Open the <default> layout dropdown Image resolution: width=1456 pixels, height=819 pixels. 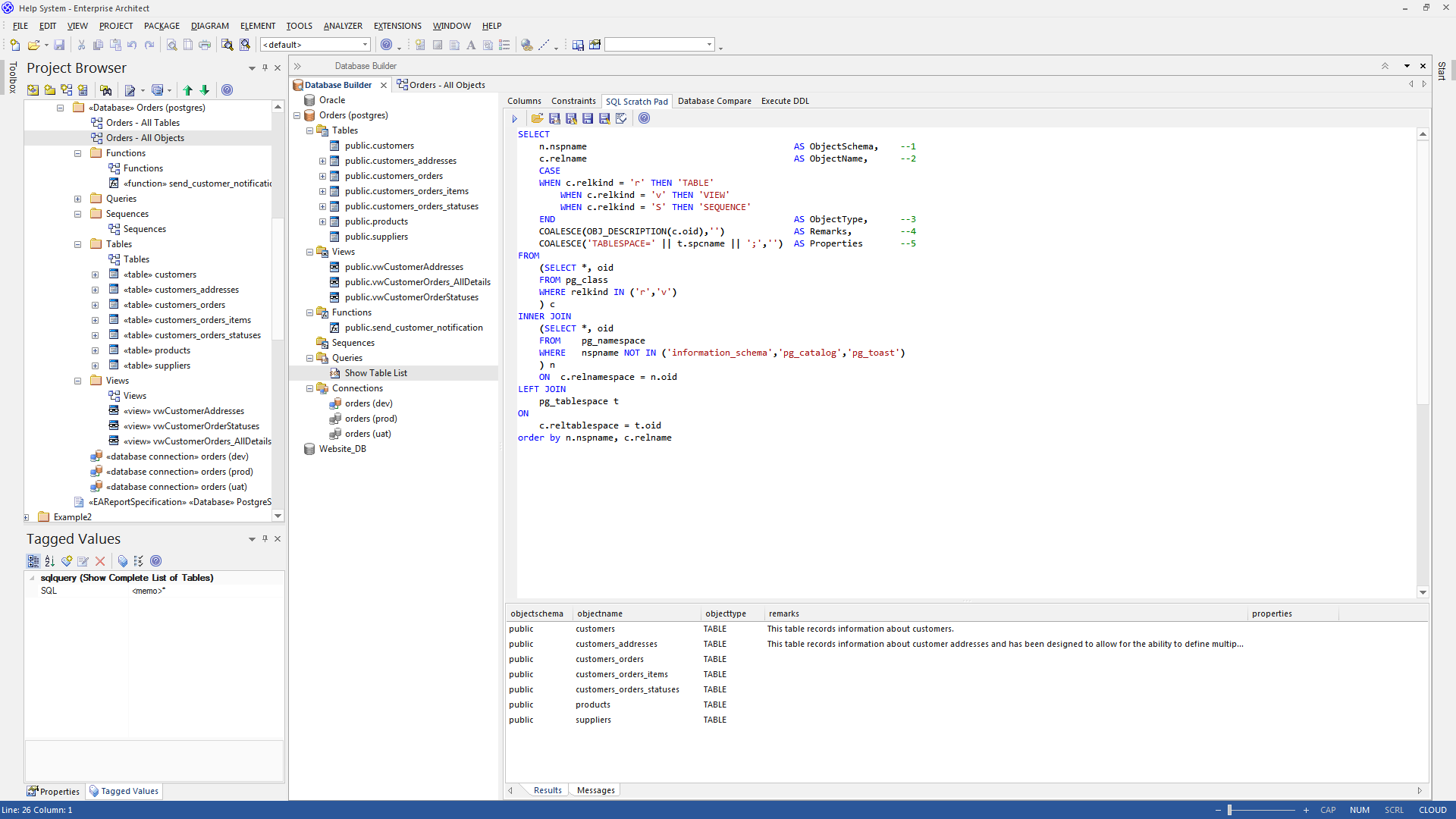365,45
